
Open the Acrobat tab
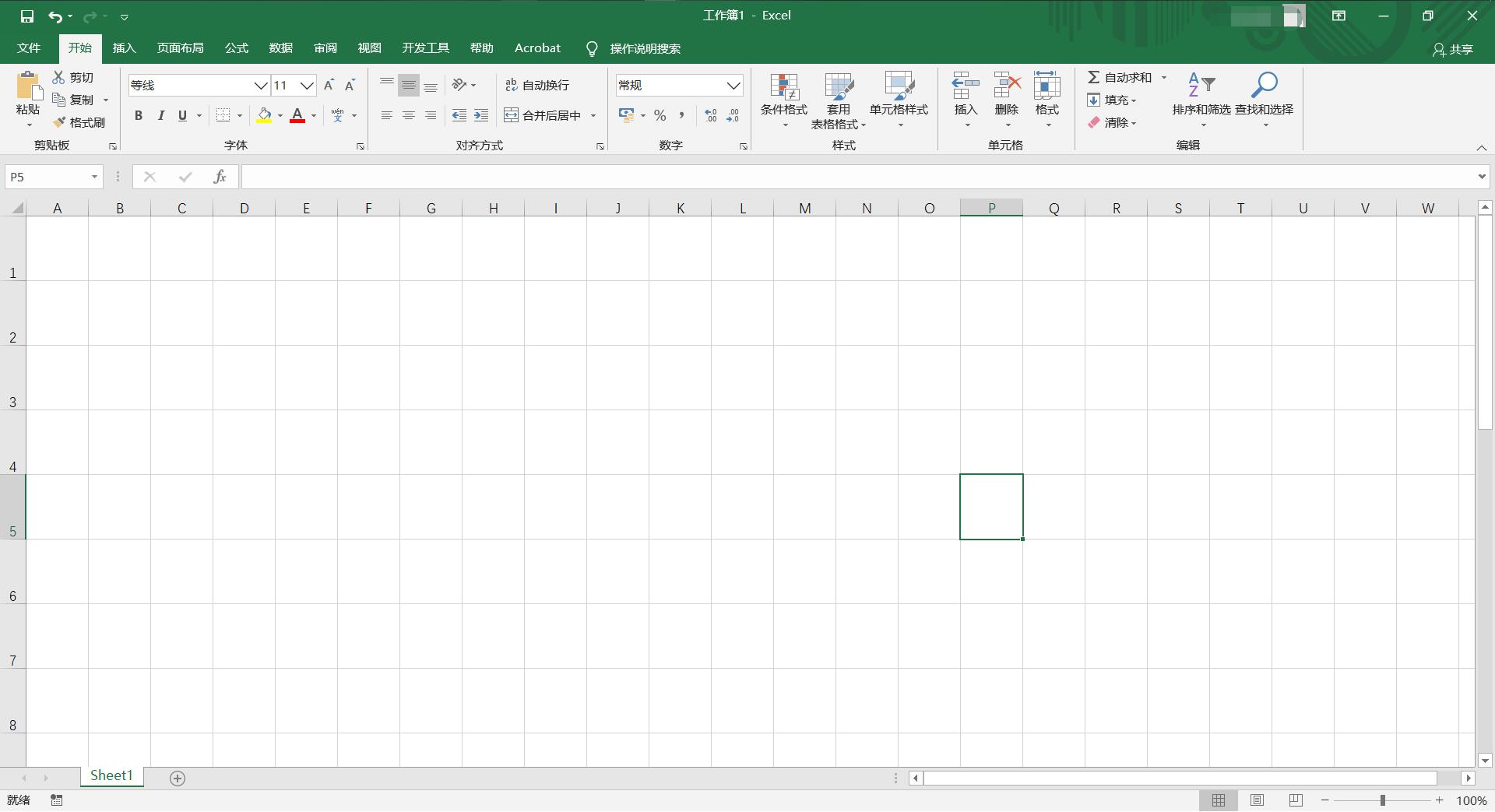click(537, 48)
